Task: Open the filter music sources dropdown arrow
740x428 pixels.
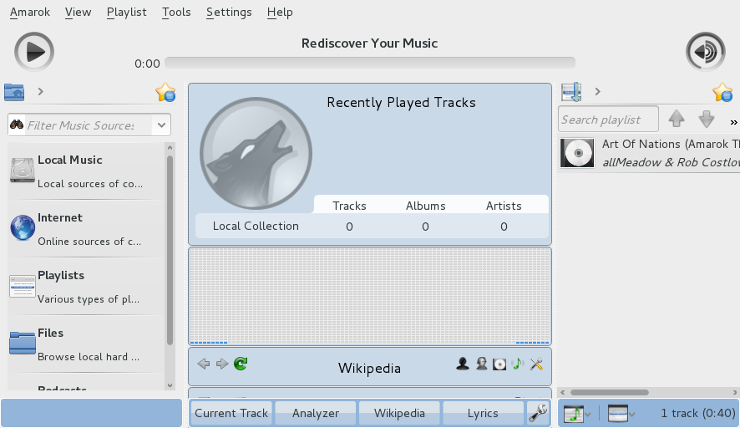Action: 161,125
